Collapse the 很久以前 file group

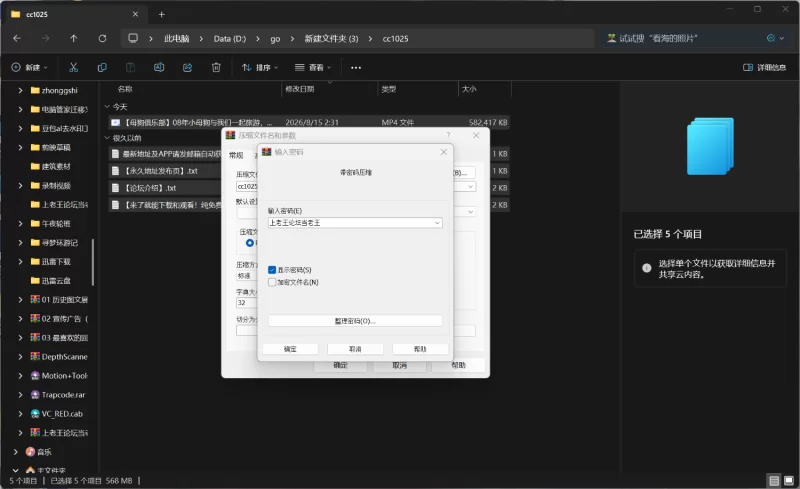coord(107,138)
